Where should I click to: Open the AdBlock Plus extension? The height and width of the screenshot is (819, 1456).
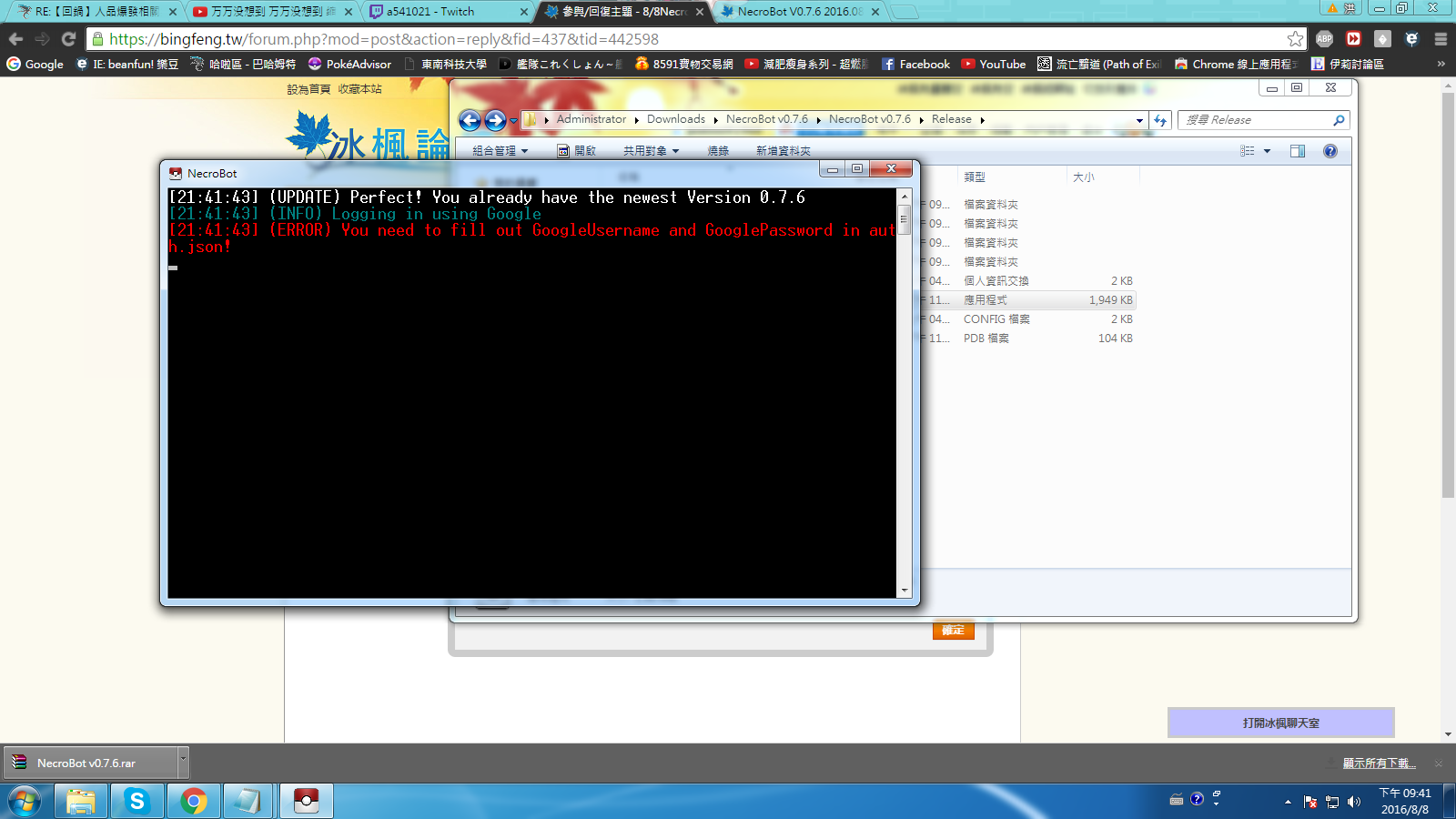click(1325, 39)
